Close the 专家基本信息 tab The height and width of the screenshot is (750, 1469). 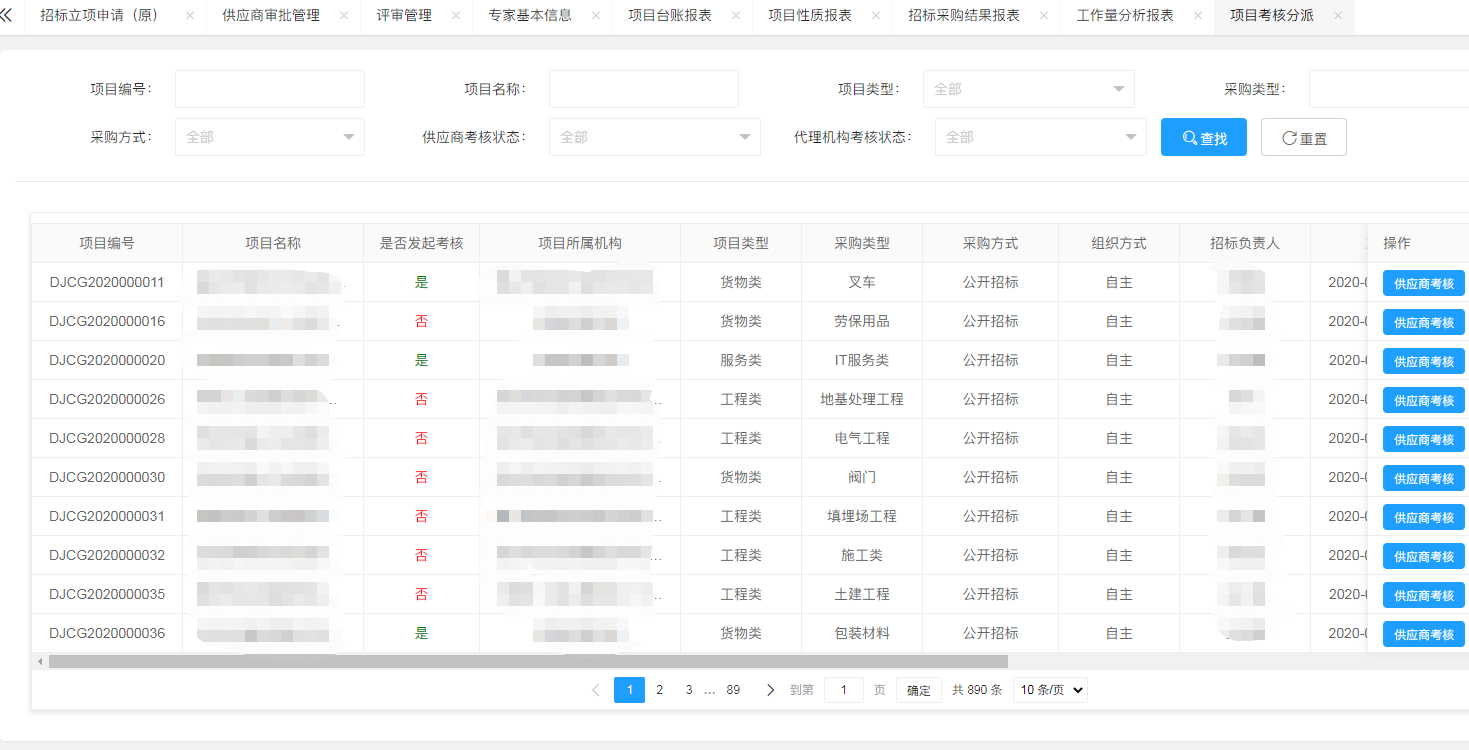click(596, 16)
